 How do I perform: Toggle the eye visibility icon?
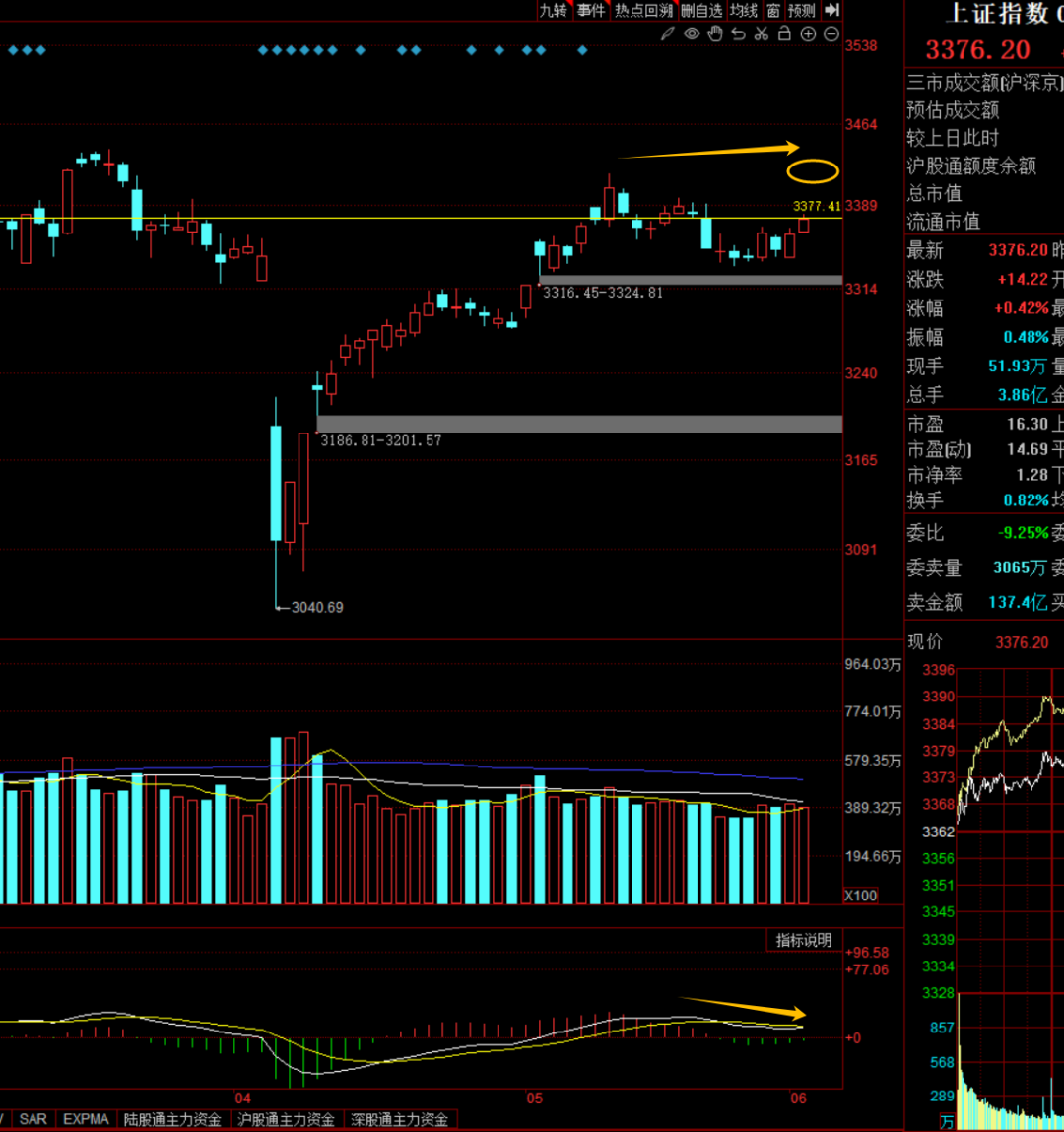point(692,34)
